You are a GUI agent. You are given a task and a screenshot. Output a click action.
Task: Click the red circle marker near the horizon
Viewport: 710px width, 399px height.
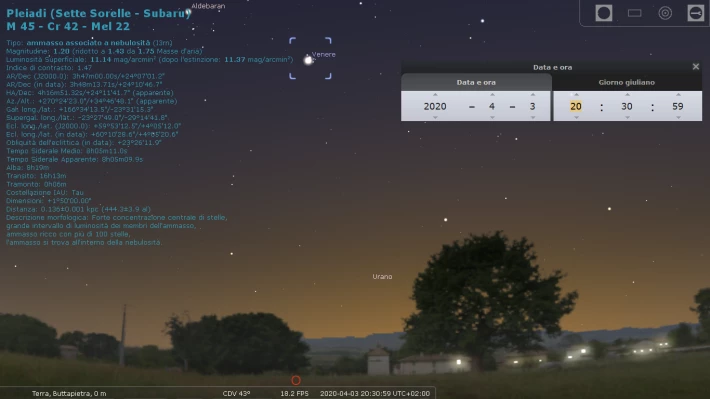tap(296, 380)
